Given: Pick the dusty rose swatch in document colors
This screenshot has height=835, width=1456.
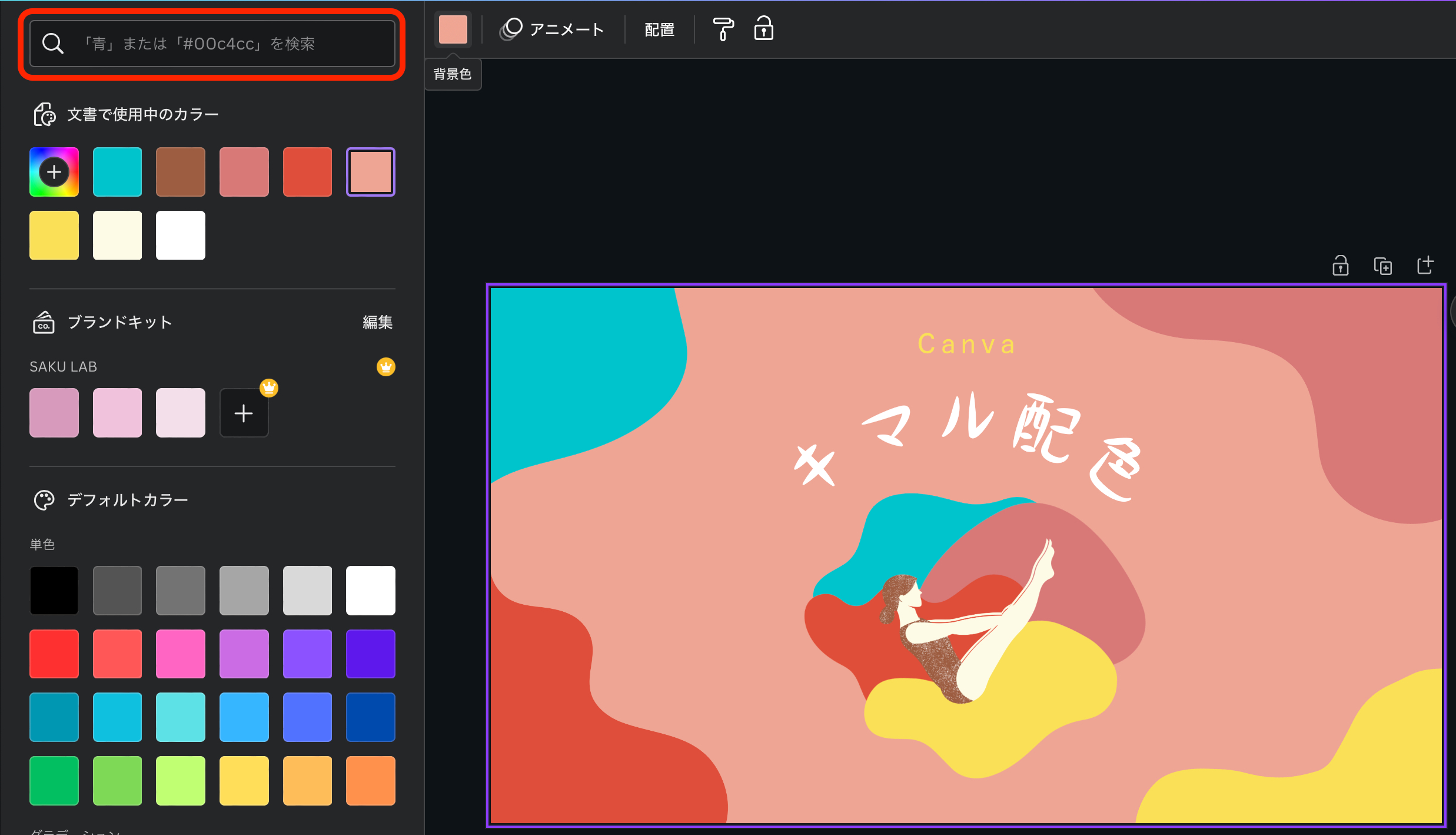Looking at the screenshot, I should 244,172.
